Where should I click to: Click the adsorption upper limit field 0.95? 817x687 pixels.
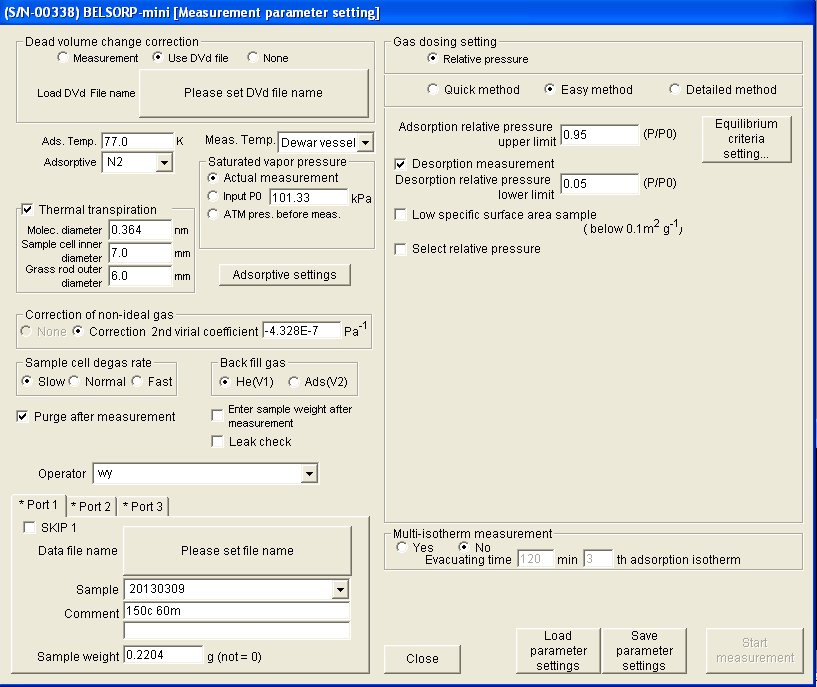tap(600, 134)
